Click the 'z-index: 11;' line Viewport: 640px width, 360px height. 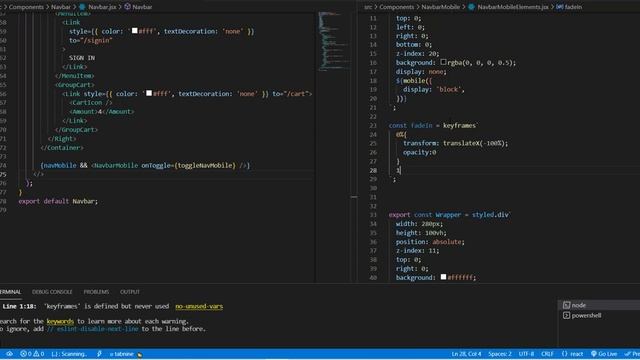417,251
